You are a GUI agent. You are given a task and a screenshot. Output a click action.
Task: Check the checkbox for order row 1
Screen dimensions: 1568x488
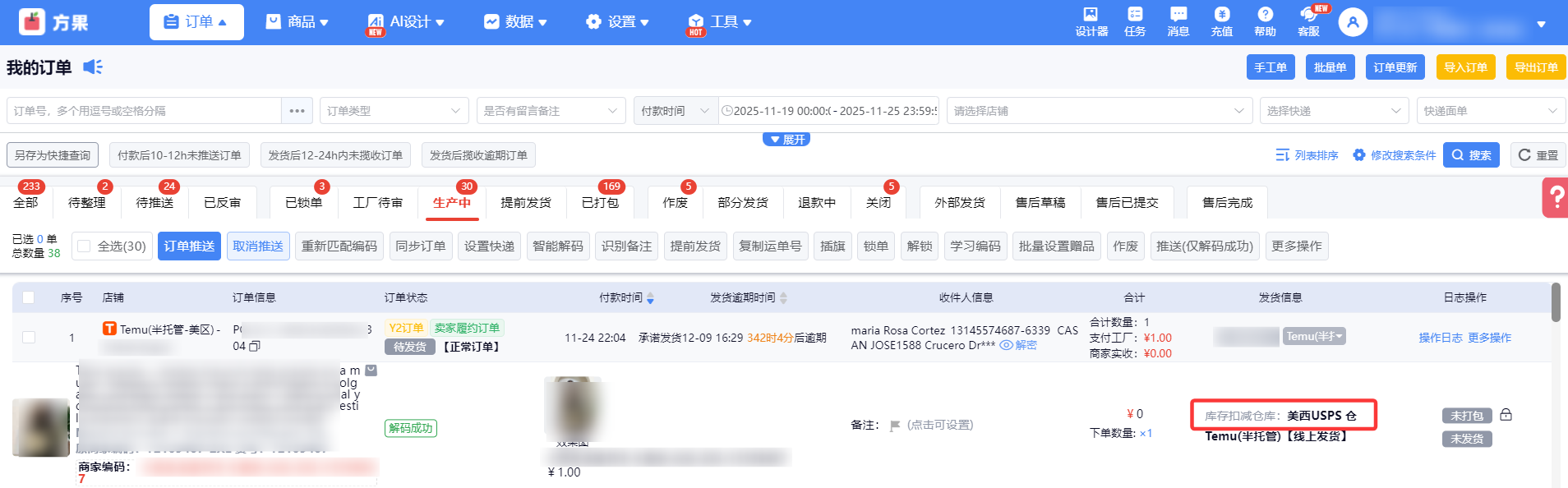(29, 337)
